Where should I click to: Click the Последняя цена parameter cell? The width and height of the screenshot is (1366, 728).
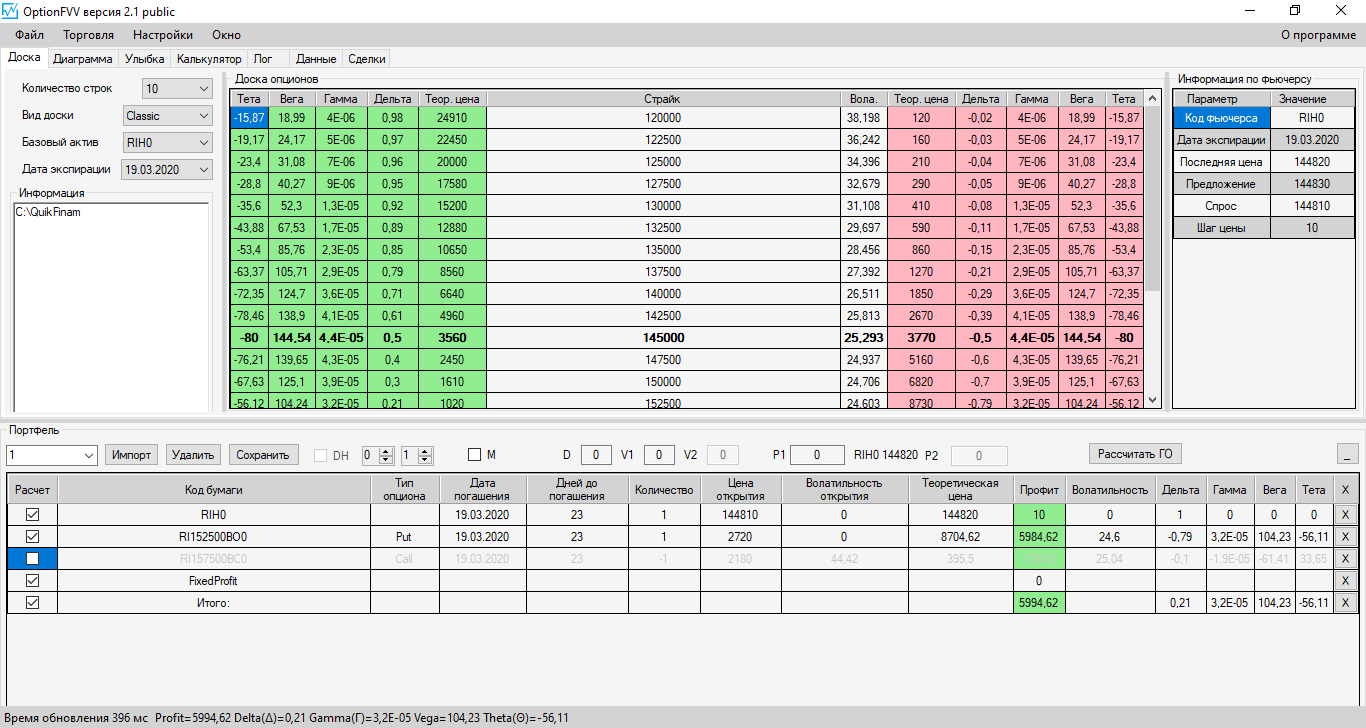[1222, 162]
